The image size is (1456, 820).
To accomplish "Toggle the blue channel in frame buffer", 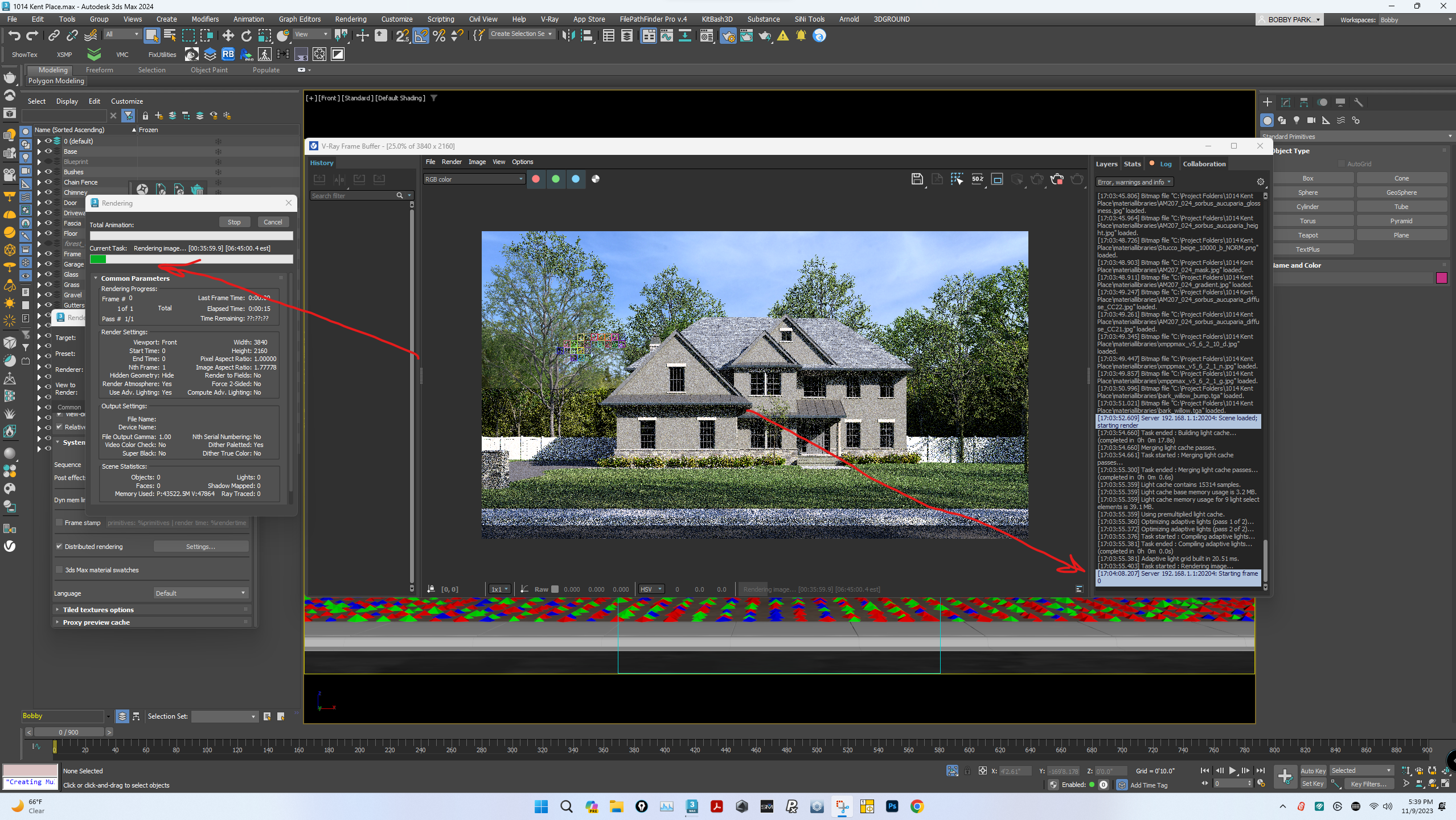I will tap(576, 179).
